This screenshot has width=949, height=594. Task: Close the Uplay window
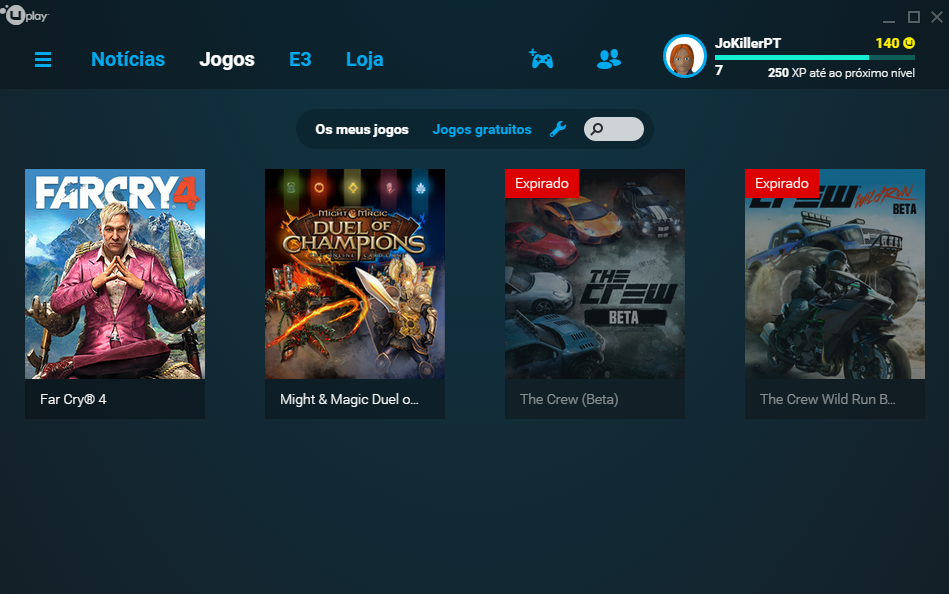(937, 17)
